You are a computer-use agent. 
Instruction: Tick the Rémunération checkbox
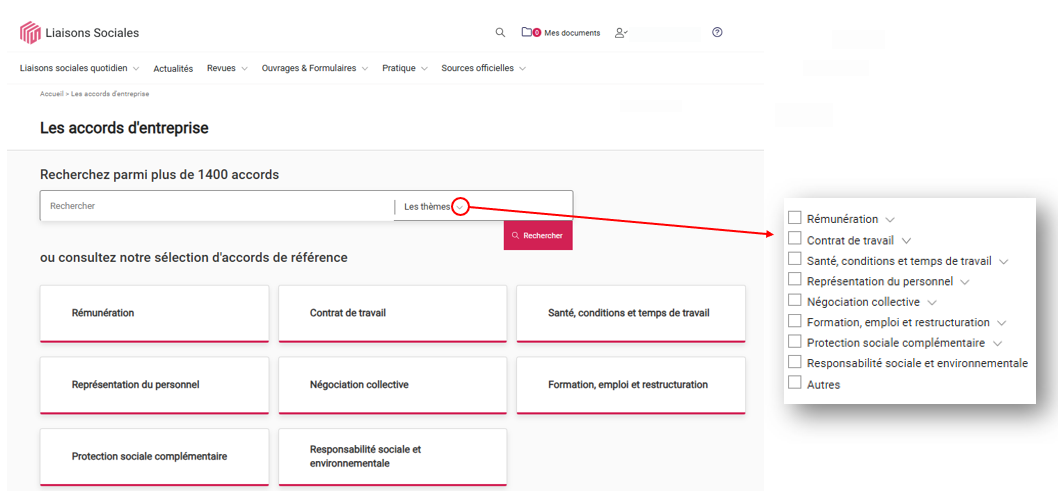coord(795,217)
